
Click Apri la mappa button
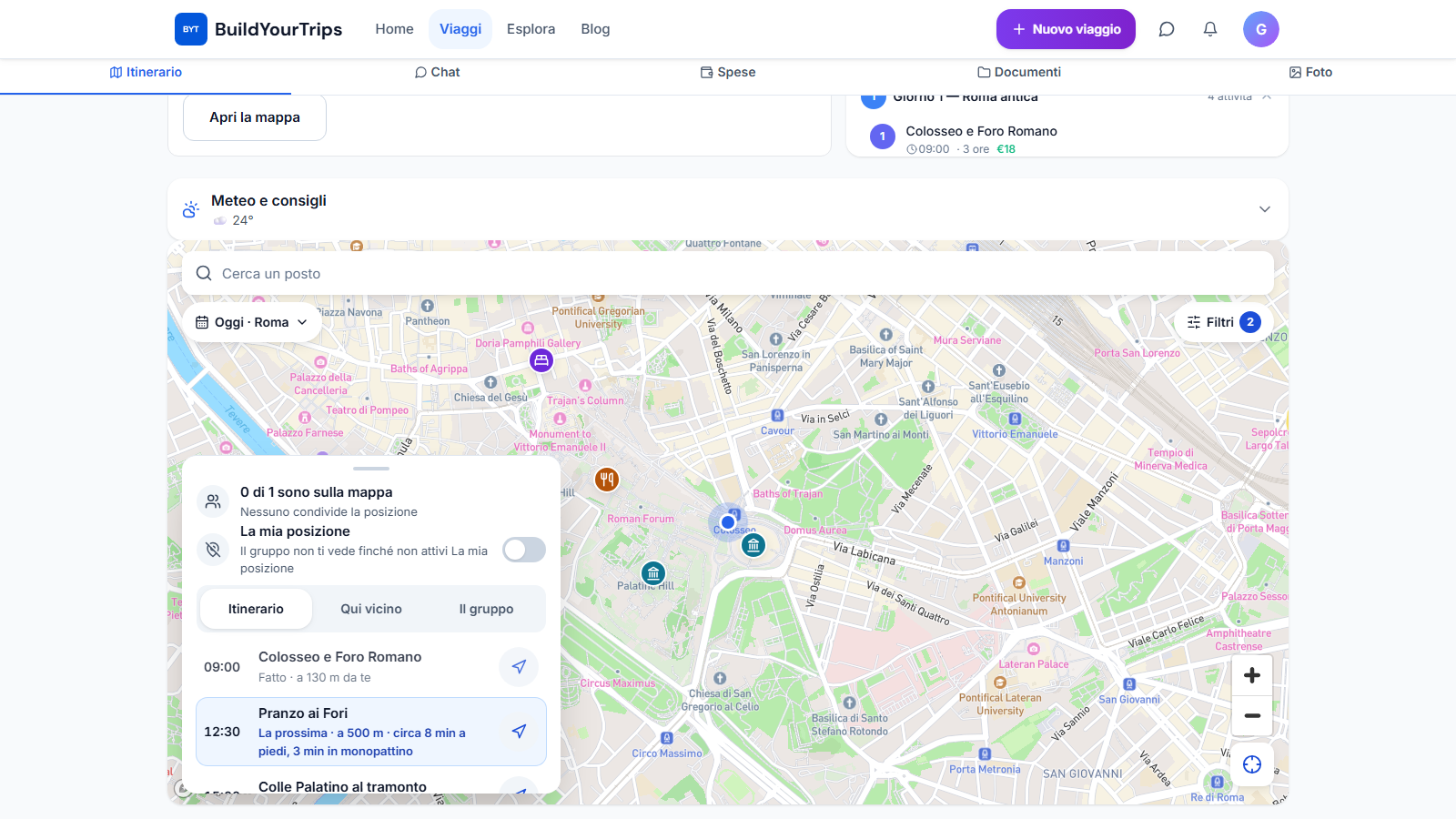point(255,117)
